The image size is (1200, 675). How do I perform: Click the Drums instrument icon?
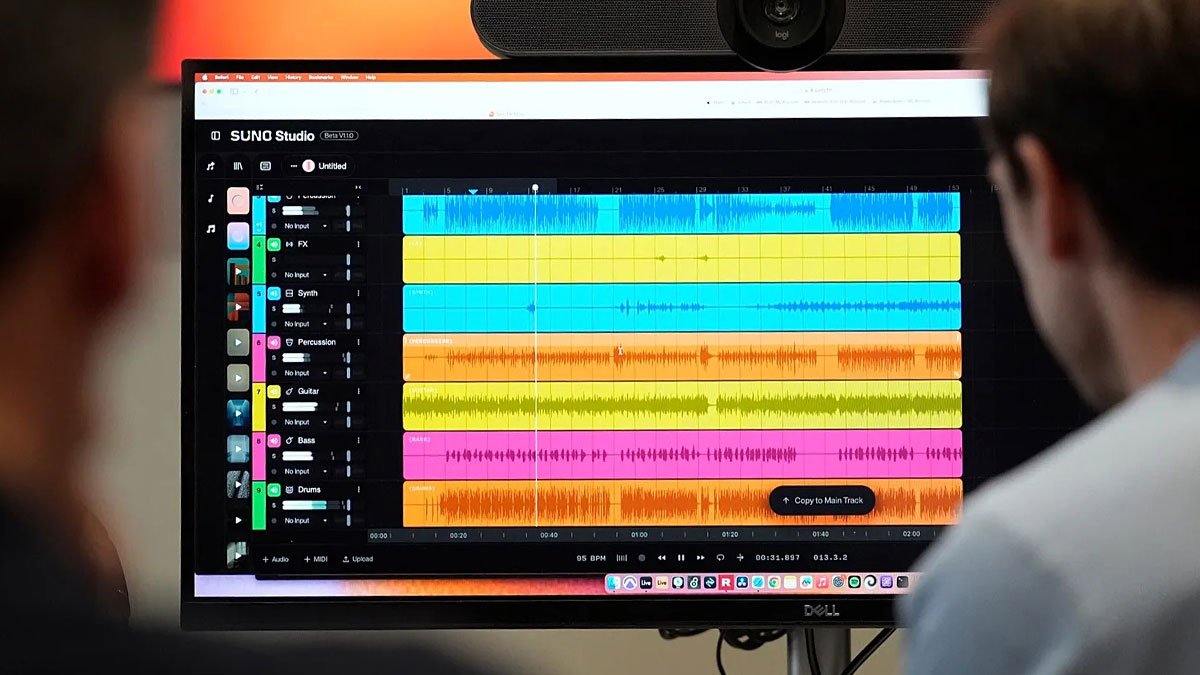pyautogui.click(x=289, y=490)
